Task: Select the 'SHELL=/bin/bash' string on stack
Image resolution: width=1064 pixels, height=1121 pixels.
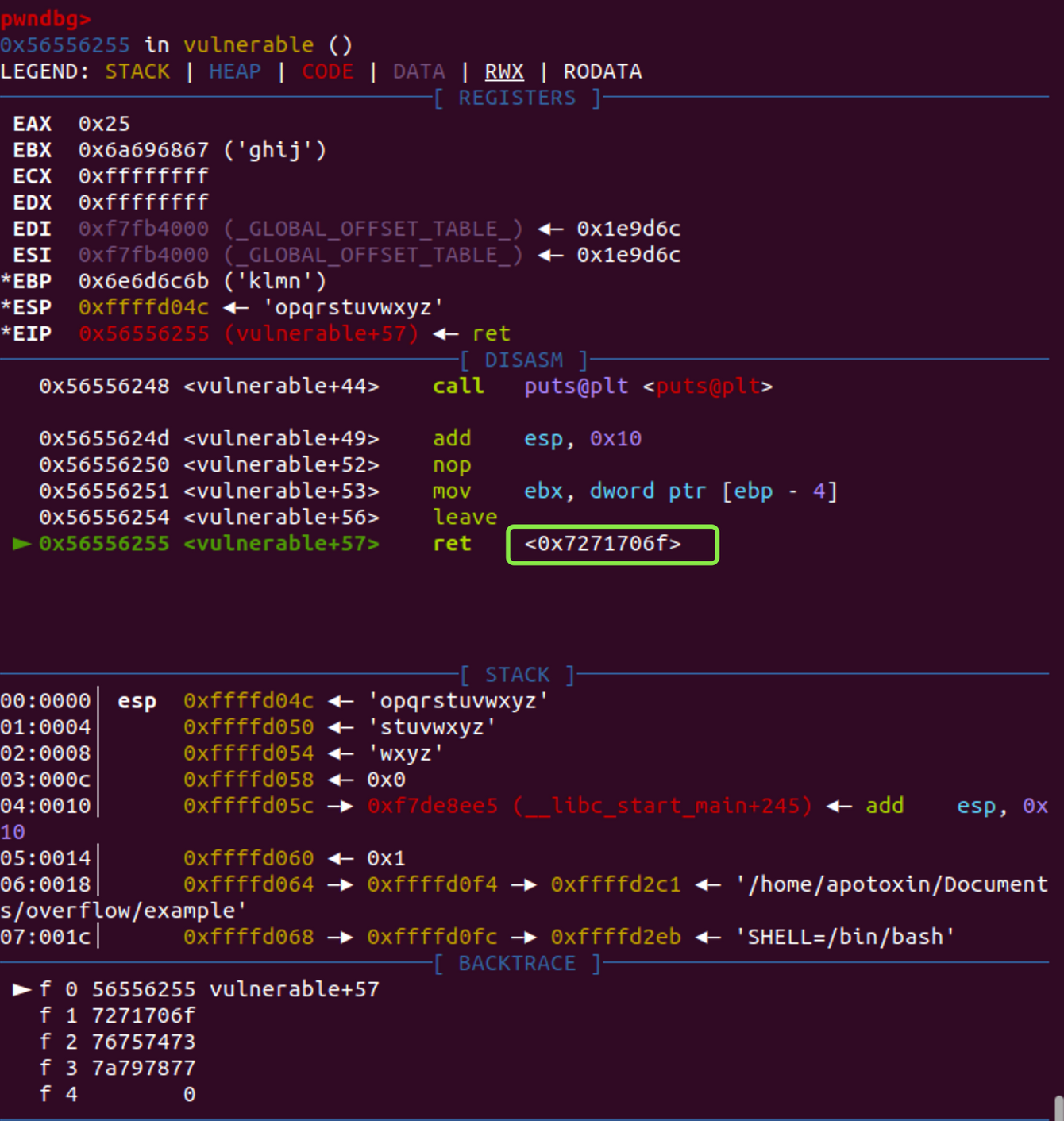Action: click(846, 937)
